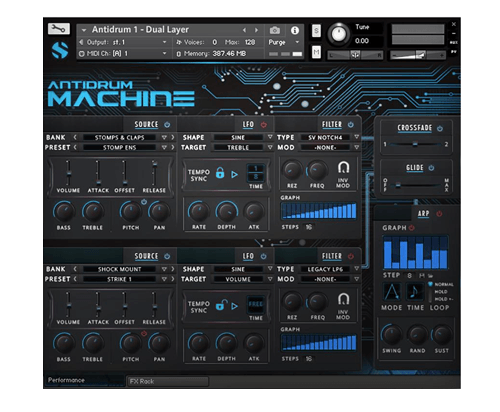Toggle top layer Source power button
Viewport: 500px width, 412px height.
[167, 125]
